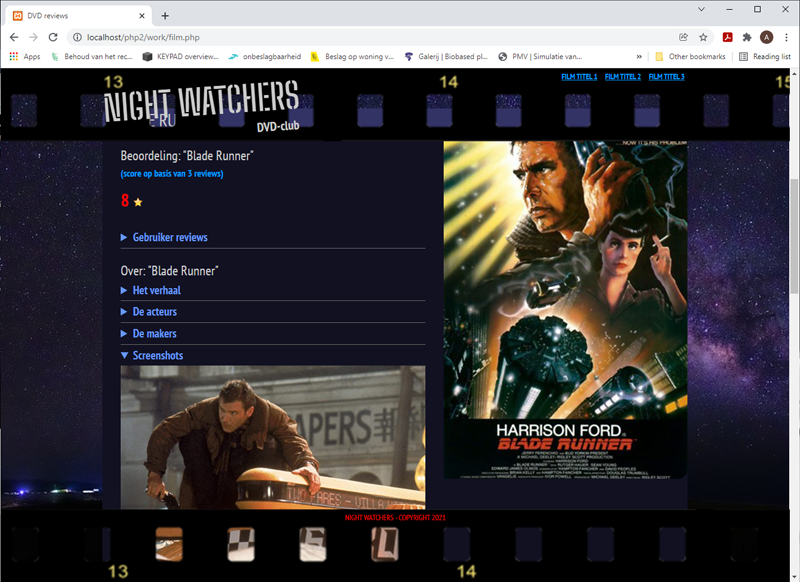Click the fourth thumbnail in footer filmstrip
The image size is (800, 582).
coord(385,544)
